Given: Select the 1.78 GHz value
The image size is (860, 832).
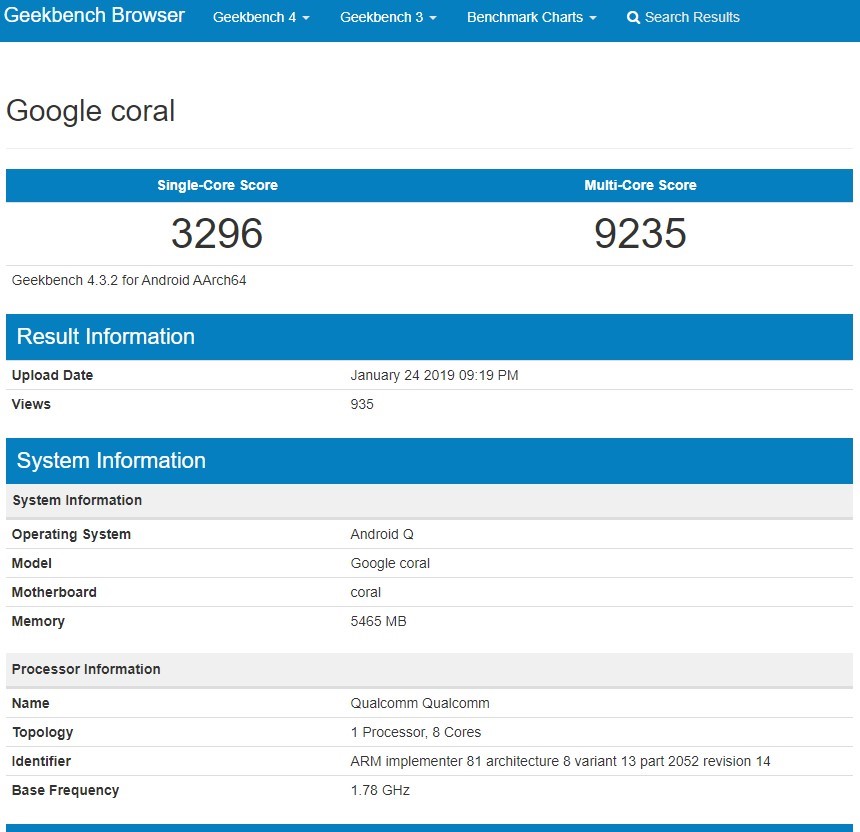Looking at the screenshot, I should (380, 790).
